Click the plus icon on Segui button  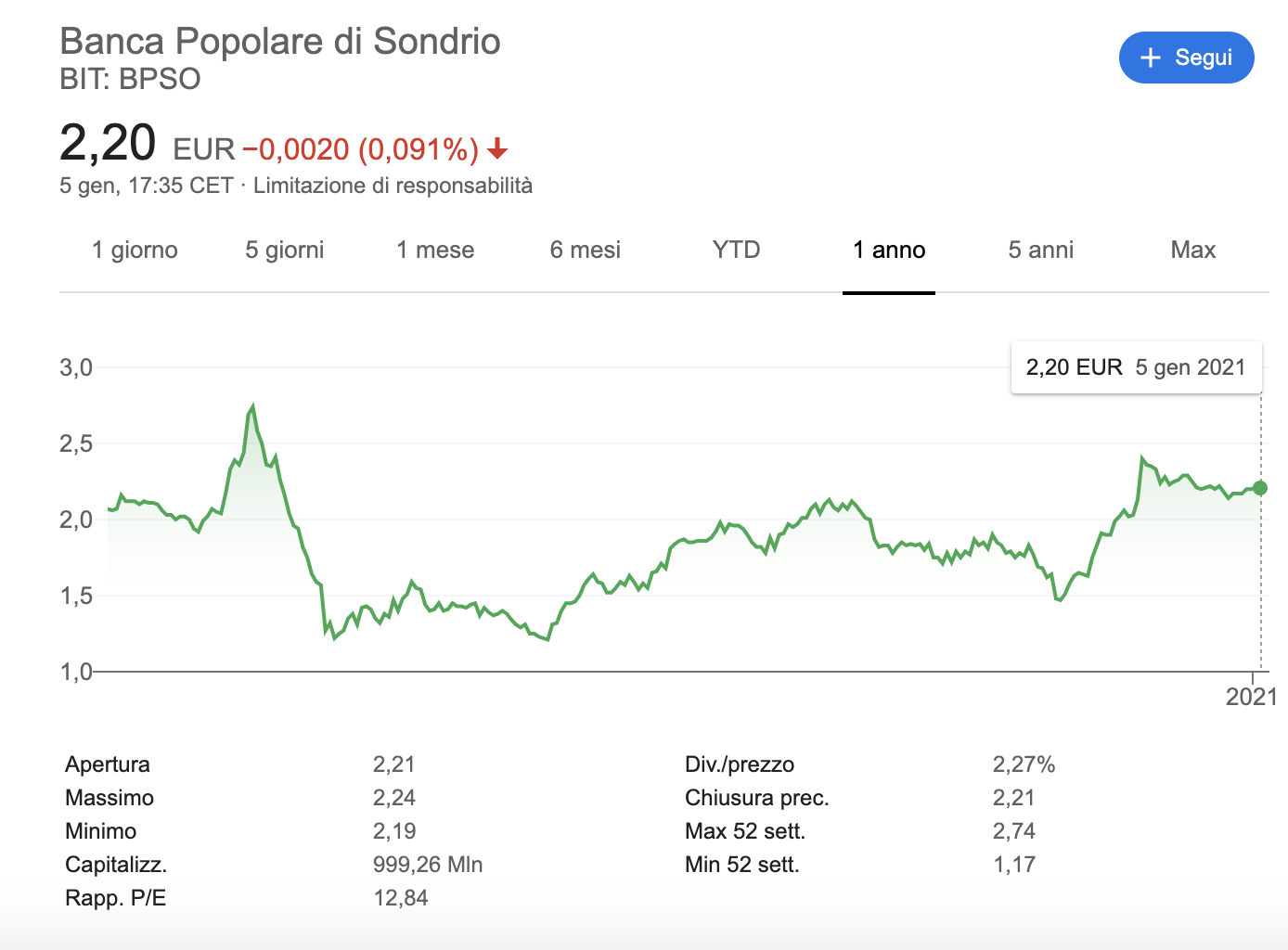coord(1151,58)
